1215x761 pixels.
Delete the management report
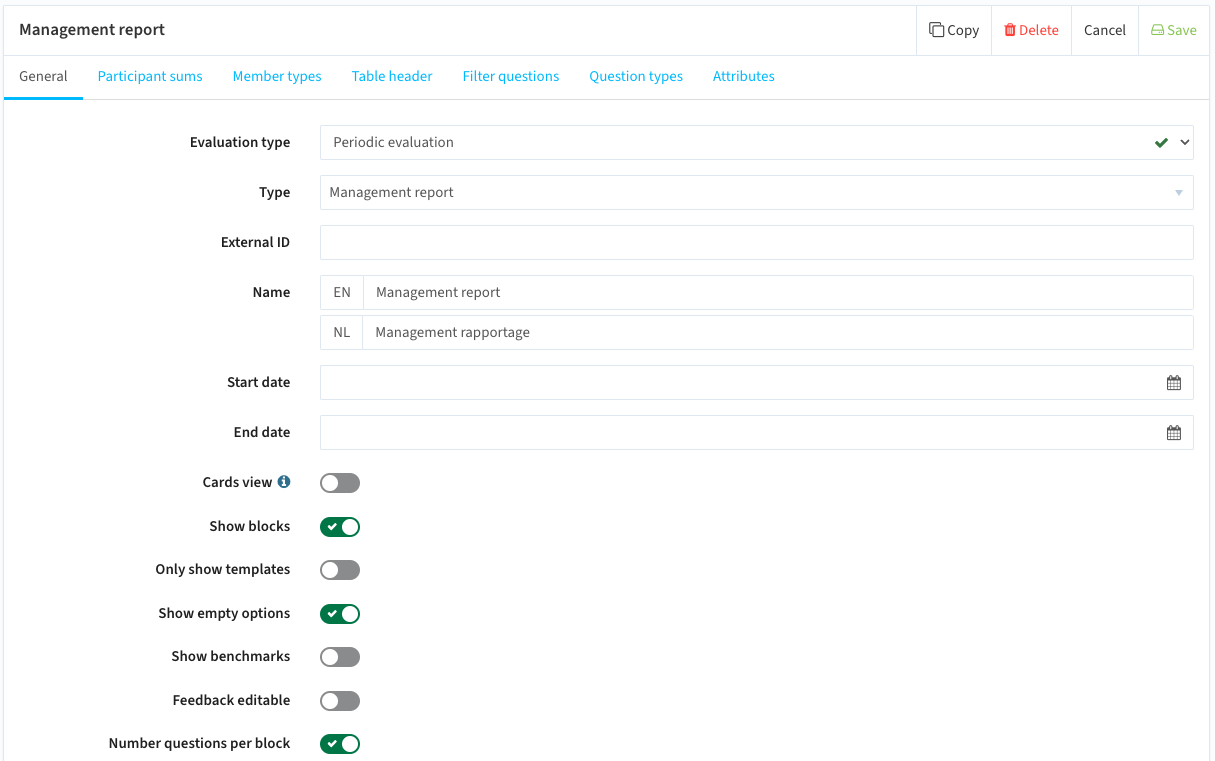tap(1031, 30)
